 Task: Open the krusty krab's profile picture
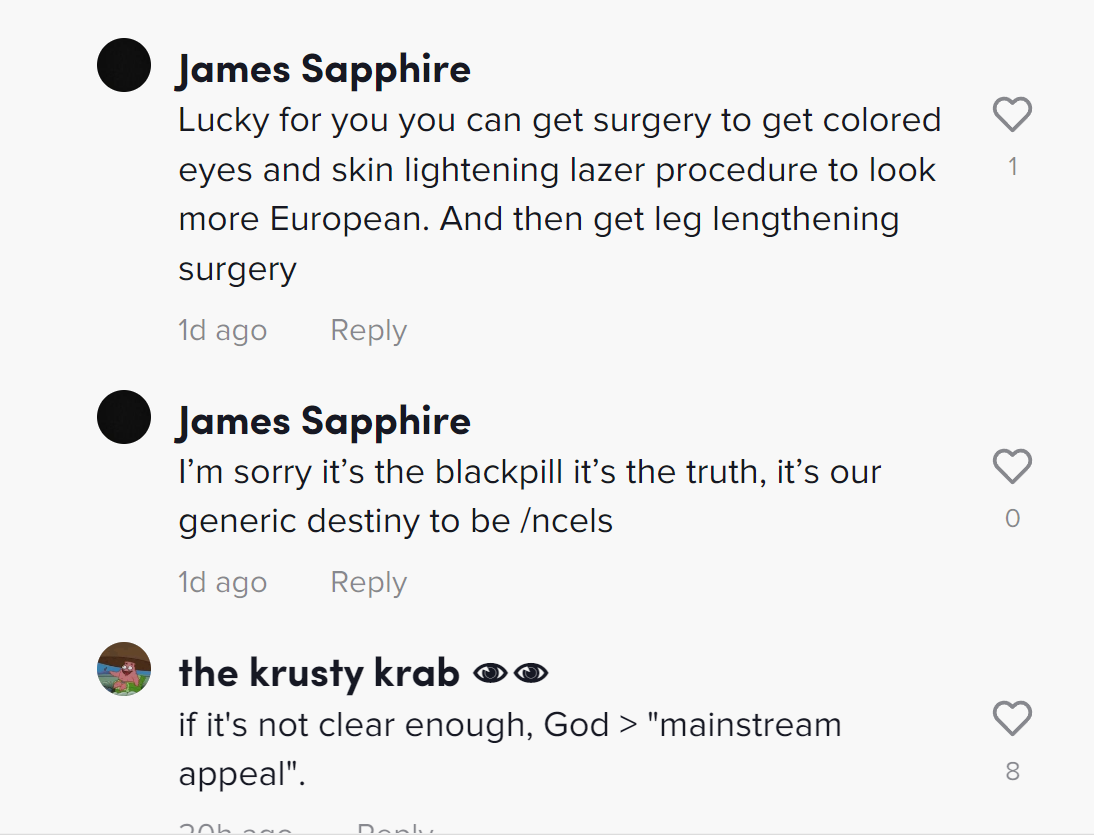click(x=124, y=669)
